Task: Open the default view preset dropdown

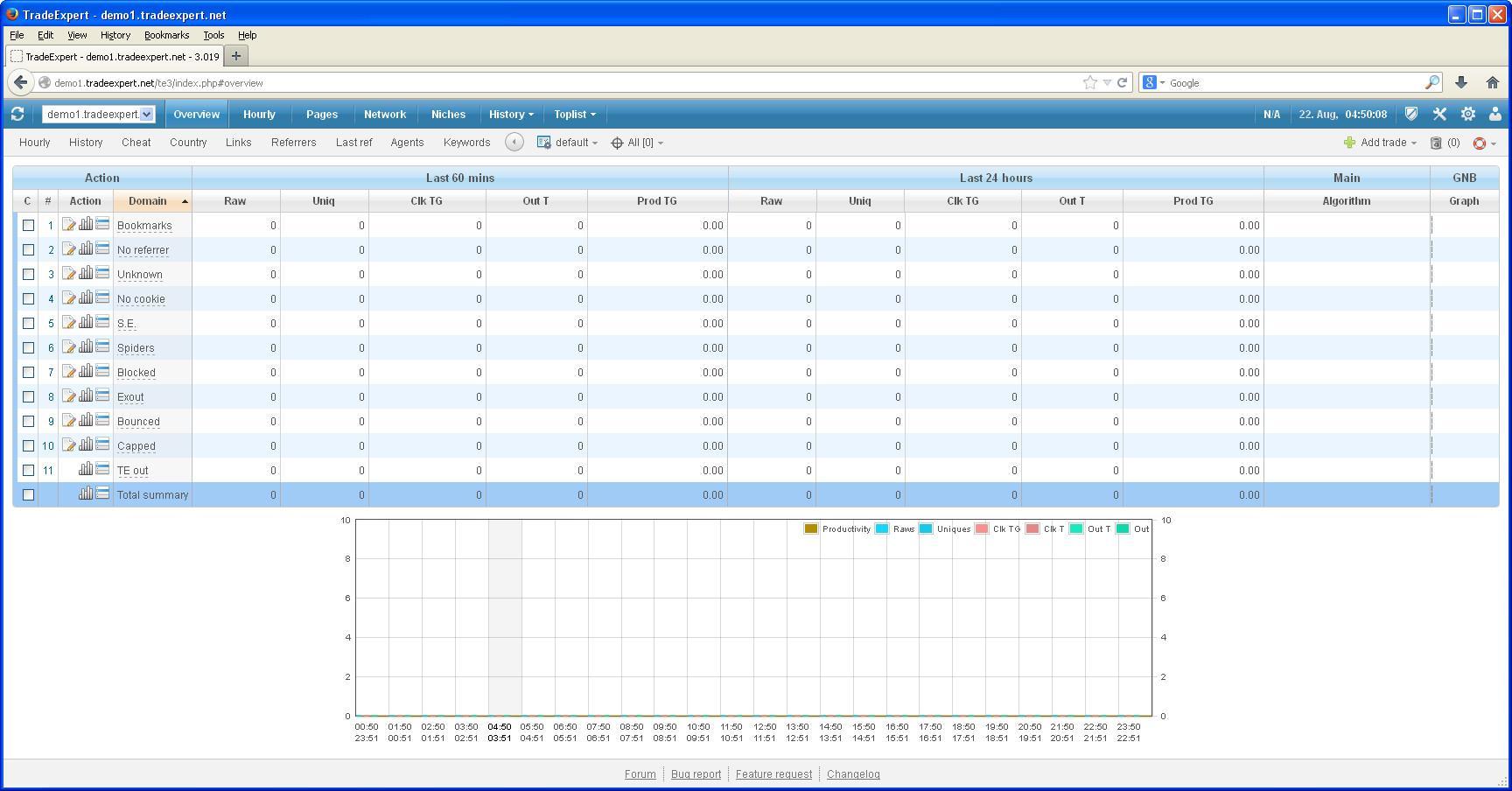Action: 568,143
